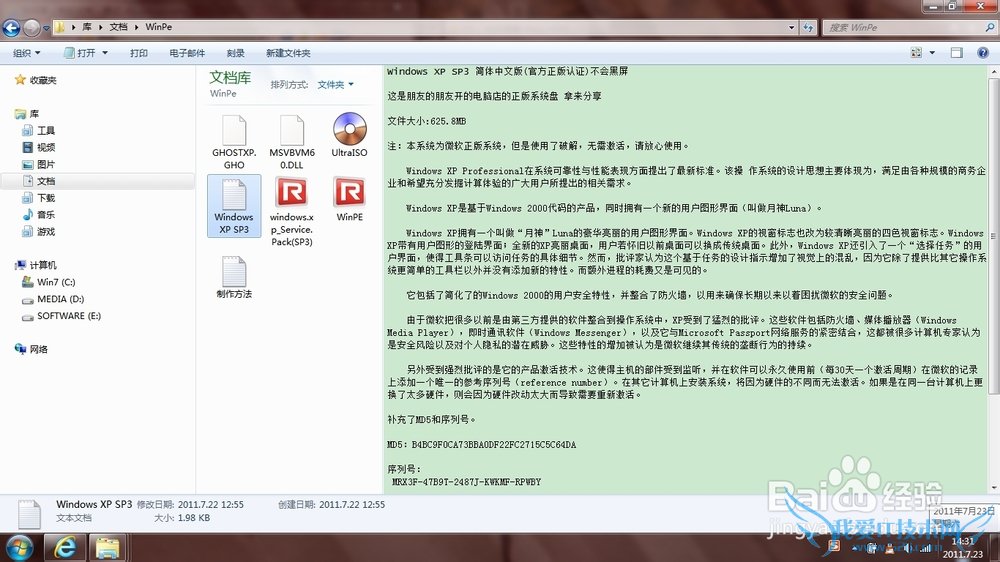Open address bar history dropdown arrow
This screenshot has height=562, width=1000.
coord(791,27)
